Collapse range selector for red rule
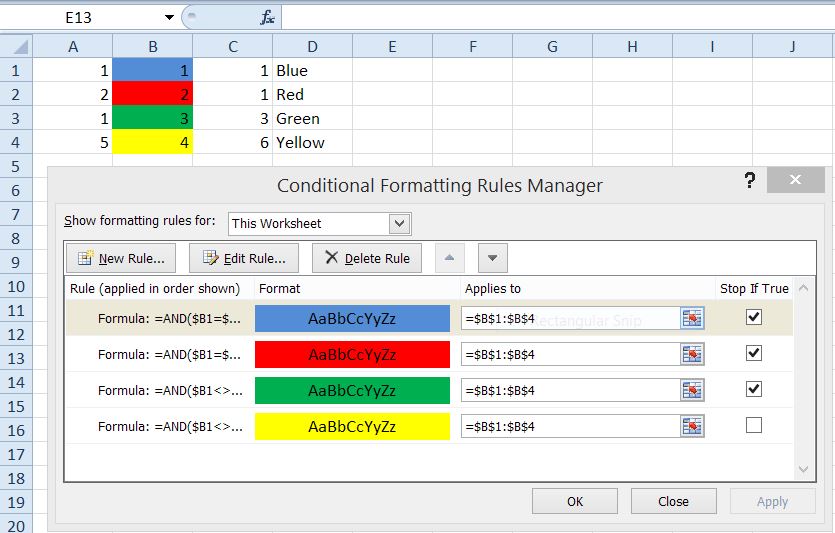 [x=692, y=355]
